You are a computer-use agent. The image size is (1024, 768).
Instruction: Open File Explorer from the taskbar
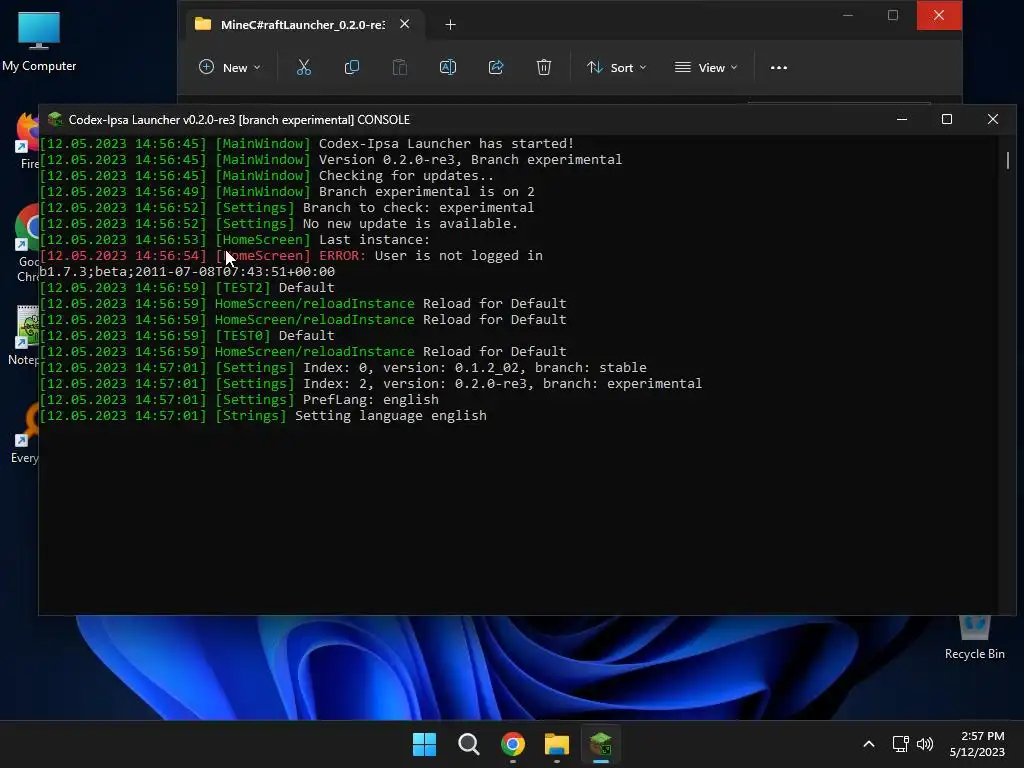pos(557,744)
